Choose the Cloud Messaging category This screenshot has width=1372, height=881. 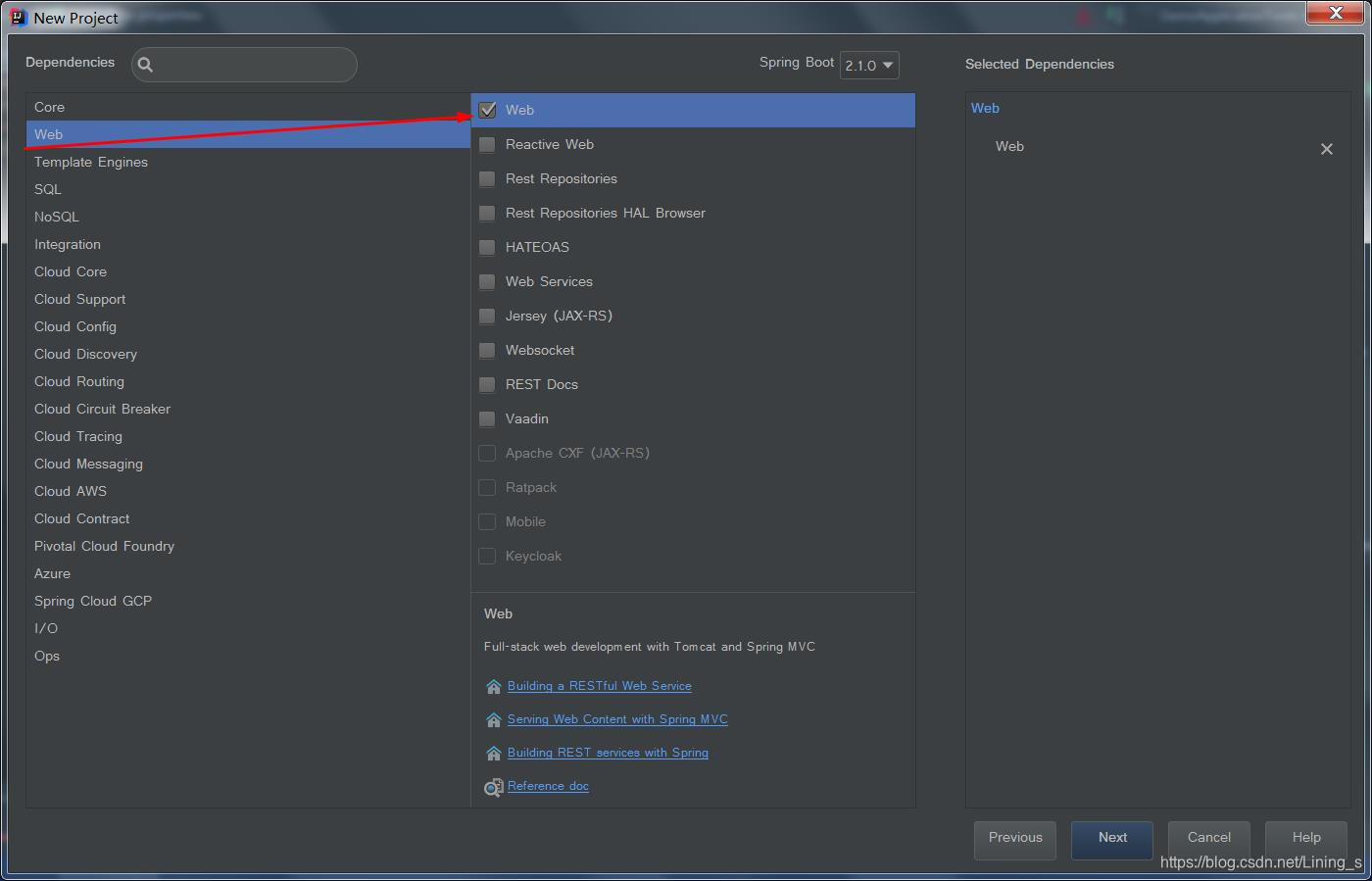click(x=248, y=464)
